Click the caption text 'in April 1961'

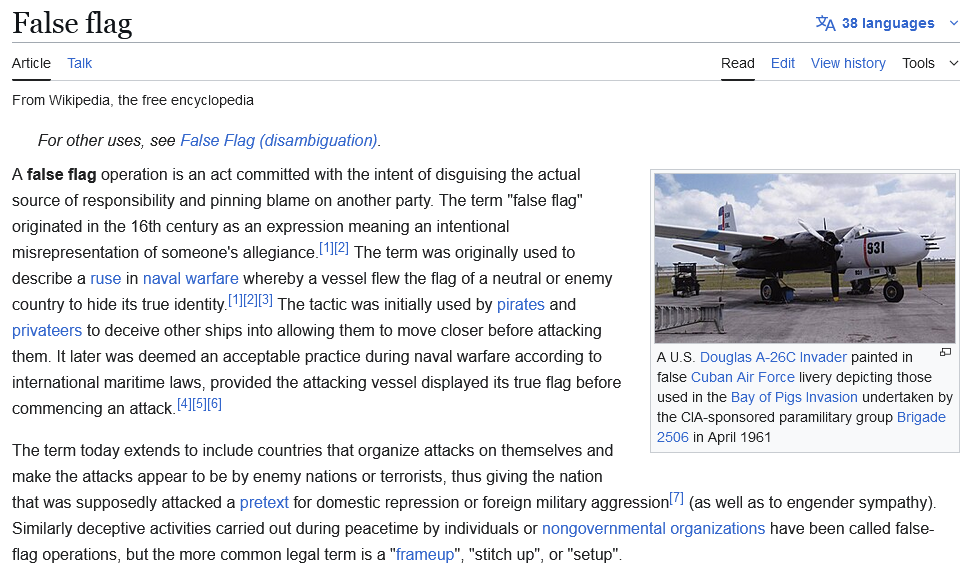point(732,437)
